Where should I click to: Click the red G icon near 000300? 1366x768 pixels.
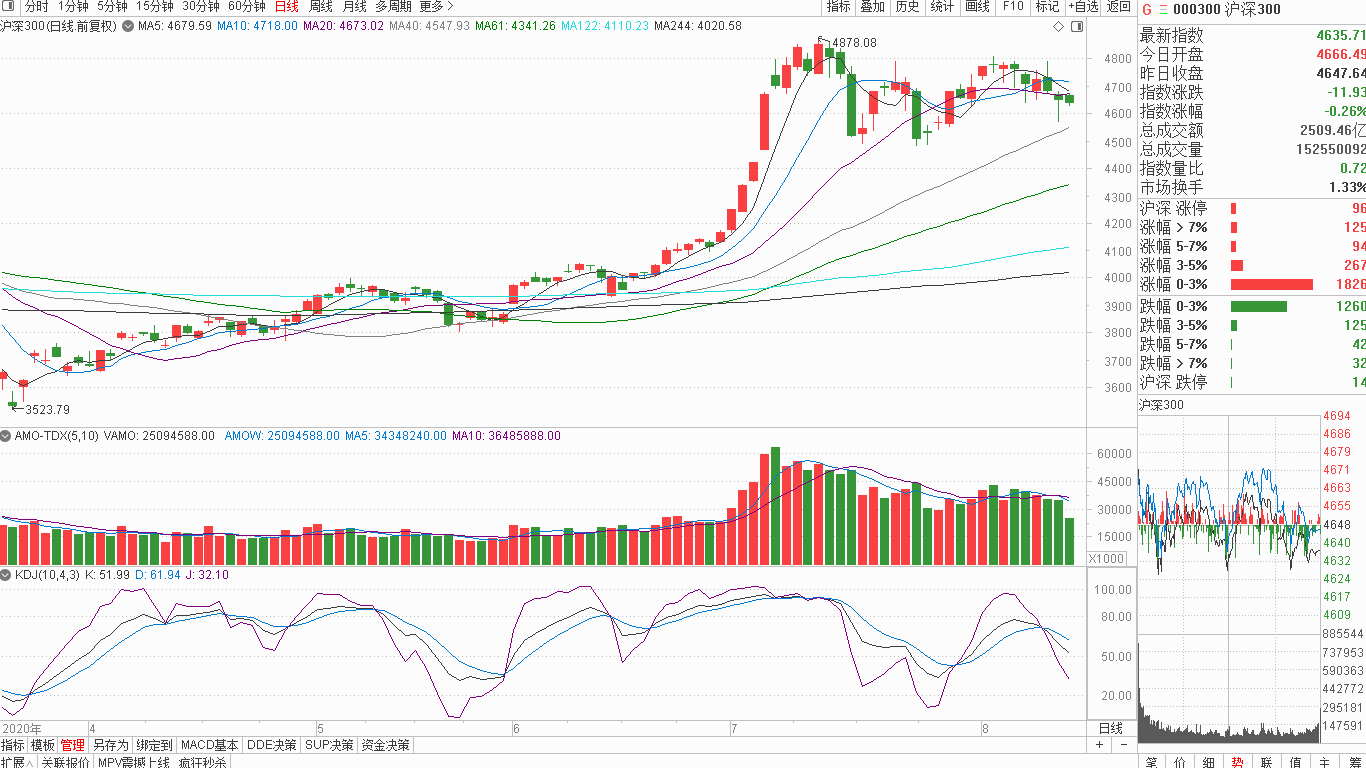tap(1147, 9)
